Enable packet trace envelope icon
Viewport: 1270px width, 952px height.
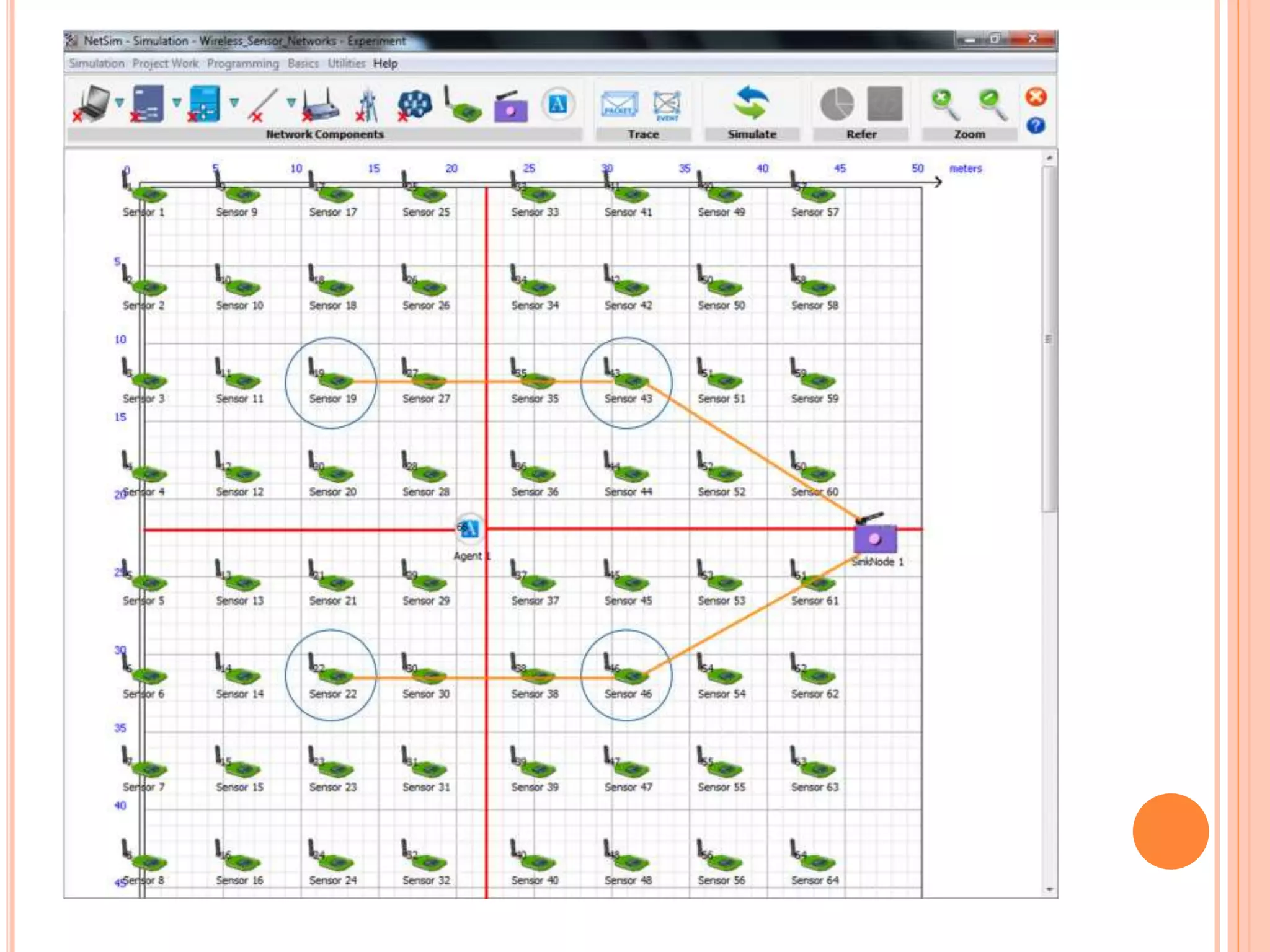coord(619,104)
